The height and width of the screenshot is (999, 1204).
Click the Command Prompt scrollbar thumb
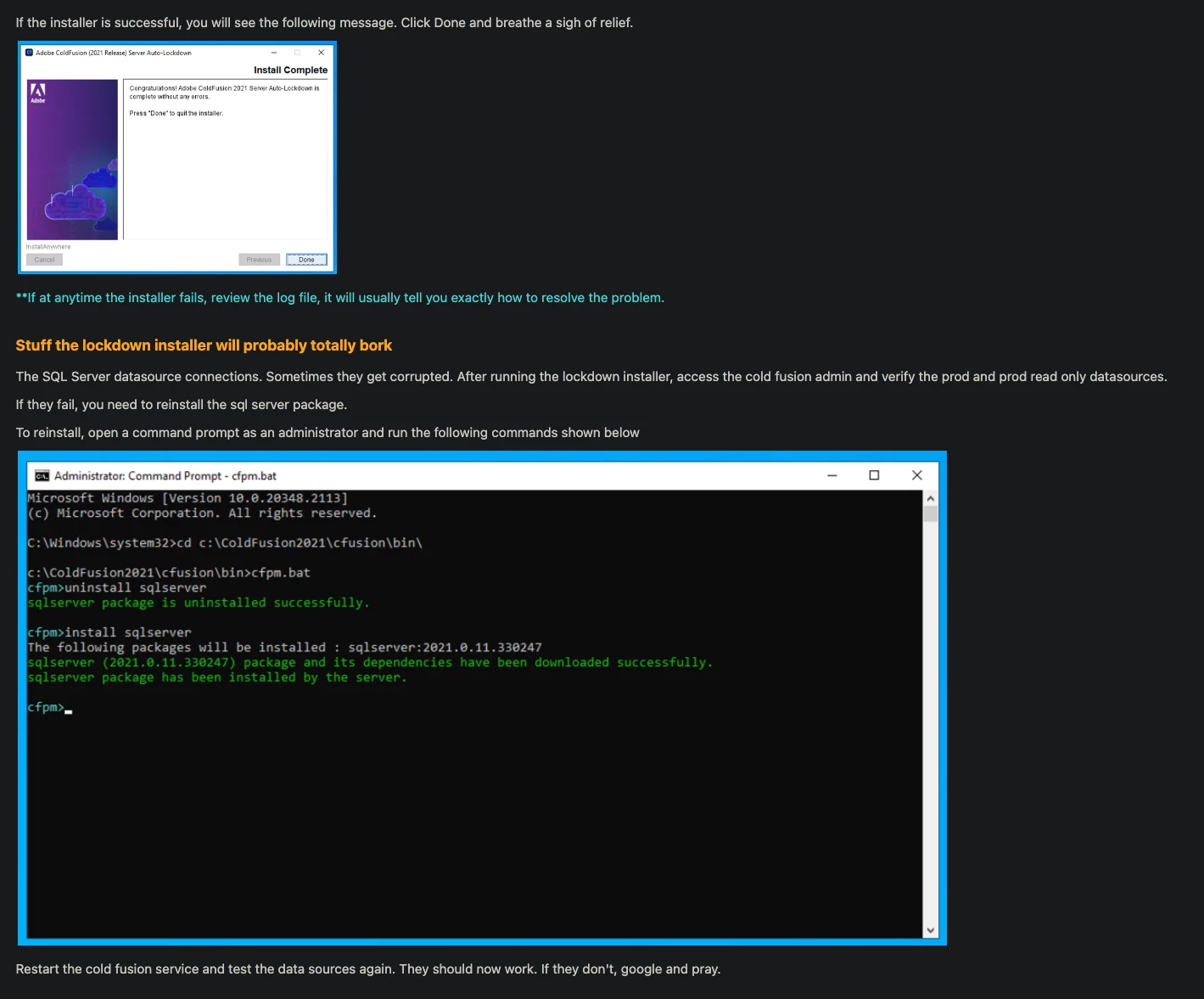pyautogui.click(x=931, y=514)
